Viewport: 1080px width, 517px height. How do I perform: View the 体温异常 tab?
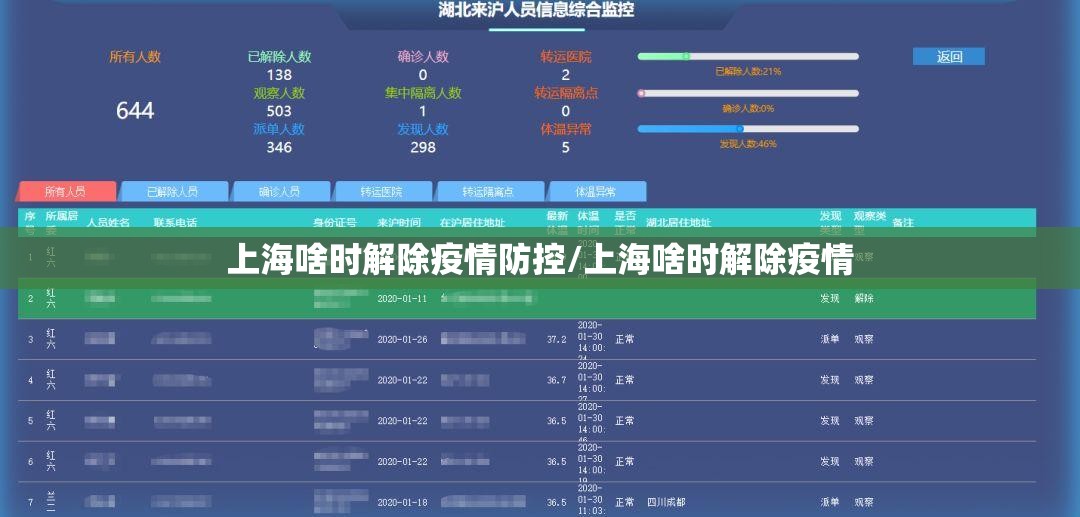pos(596,191)
